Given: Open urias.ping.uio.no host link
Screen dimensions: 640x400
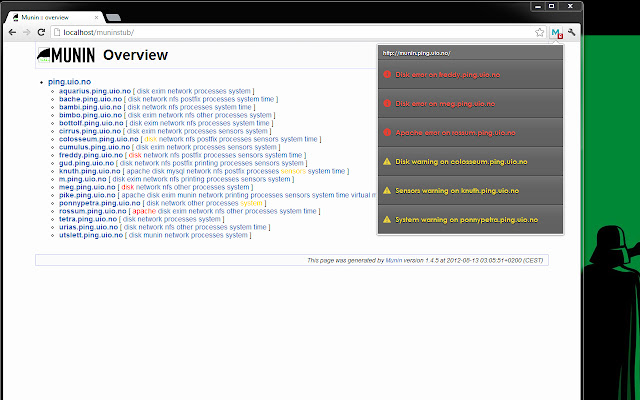Looking at the screenshot, I should [x=88, y=227].
